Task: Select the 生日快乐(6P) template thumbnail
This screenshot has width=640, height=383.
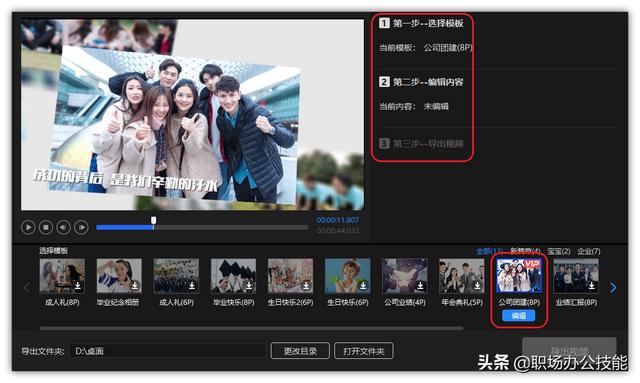Action: (x=348, y=276)
